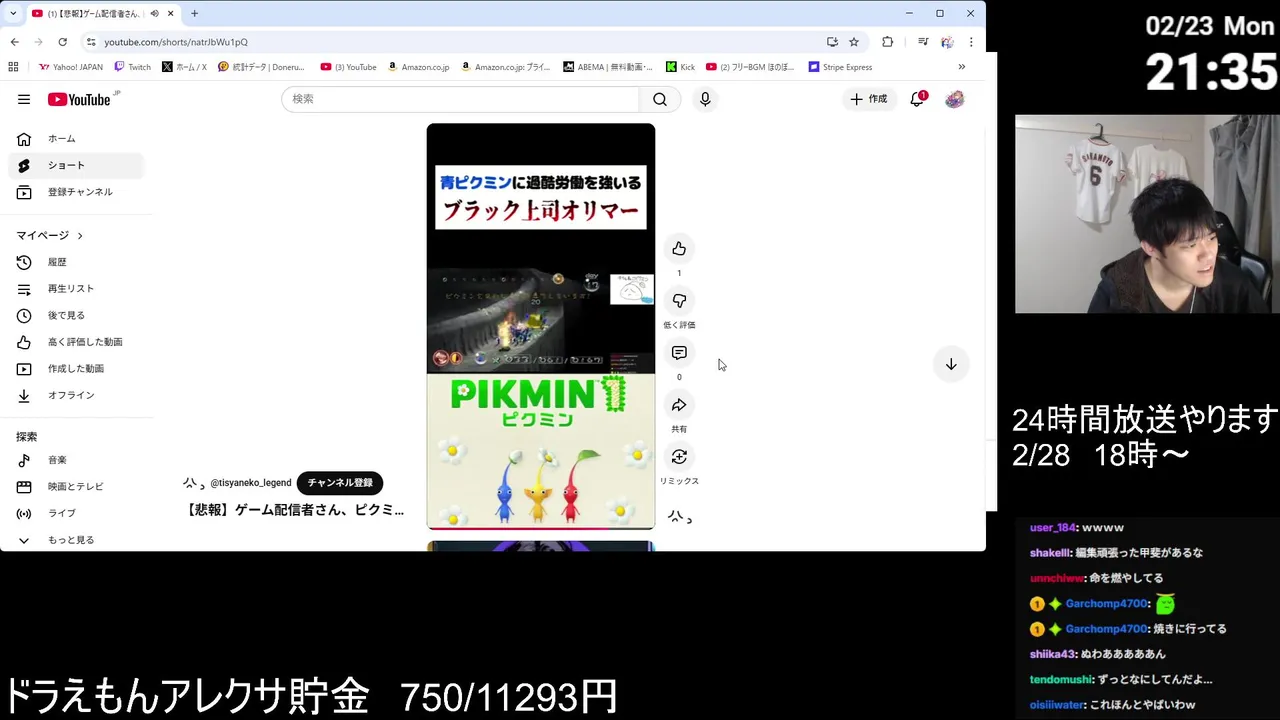Open 統計データ Doneru bookmark
Screen dimensions: 1280x720
[261, 67]
